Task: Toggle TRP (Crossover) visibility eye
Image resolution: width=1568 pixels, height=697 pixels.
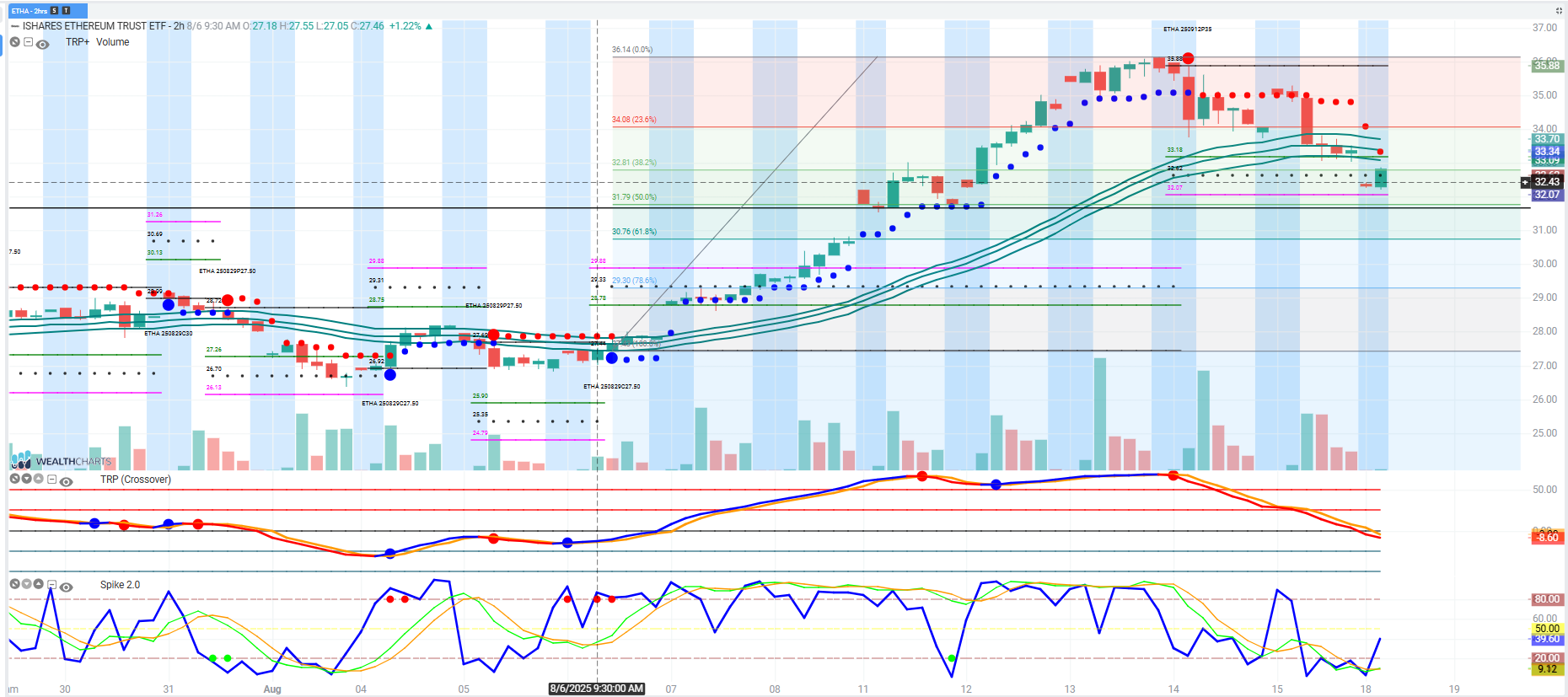Action: click(x=67, y=481)
